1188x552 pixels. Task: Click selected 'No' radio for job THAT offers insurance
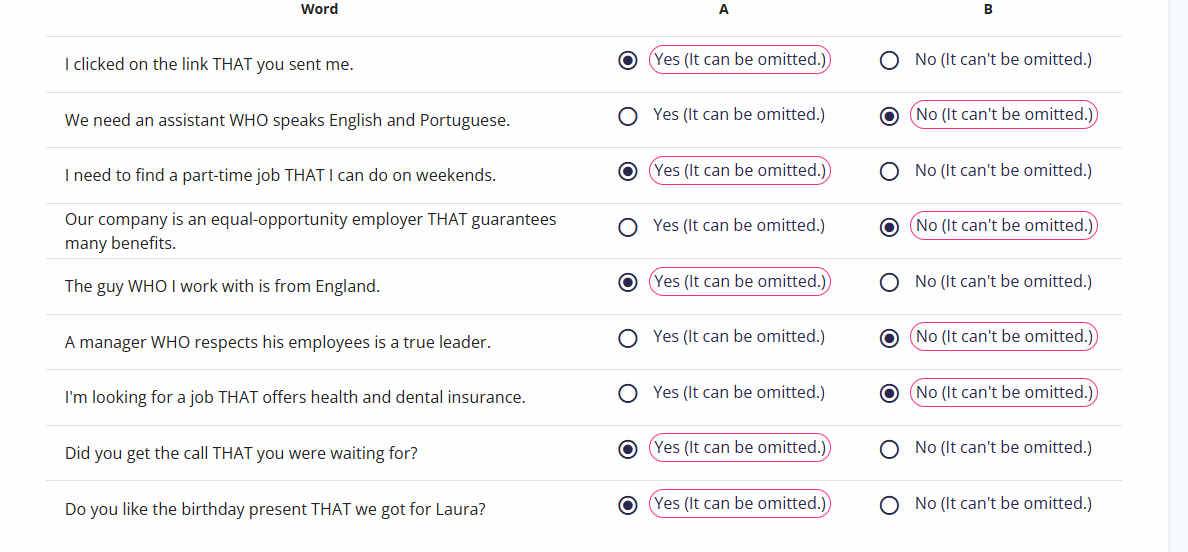tap(889, 394)
